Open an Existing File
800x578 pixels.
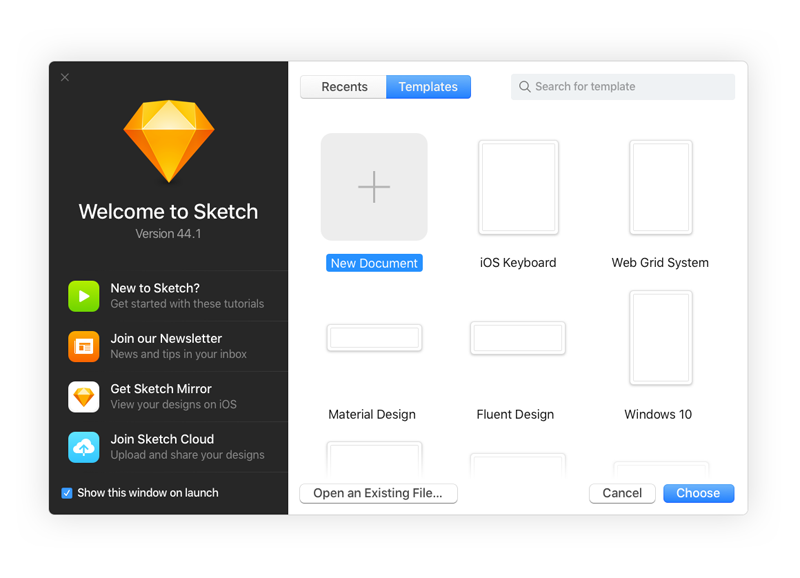(x=378, y=493)
